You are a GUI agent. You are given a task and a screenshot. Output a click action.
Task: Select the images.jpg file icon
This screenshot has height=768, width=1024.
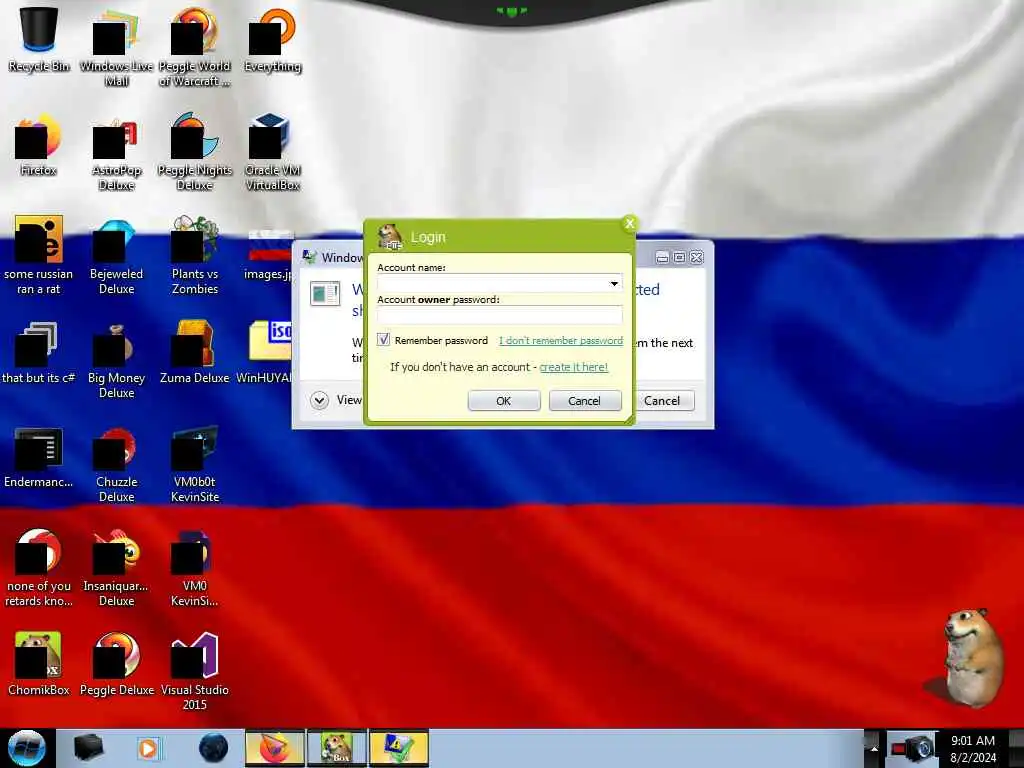coord(269,255)
